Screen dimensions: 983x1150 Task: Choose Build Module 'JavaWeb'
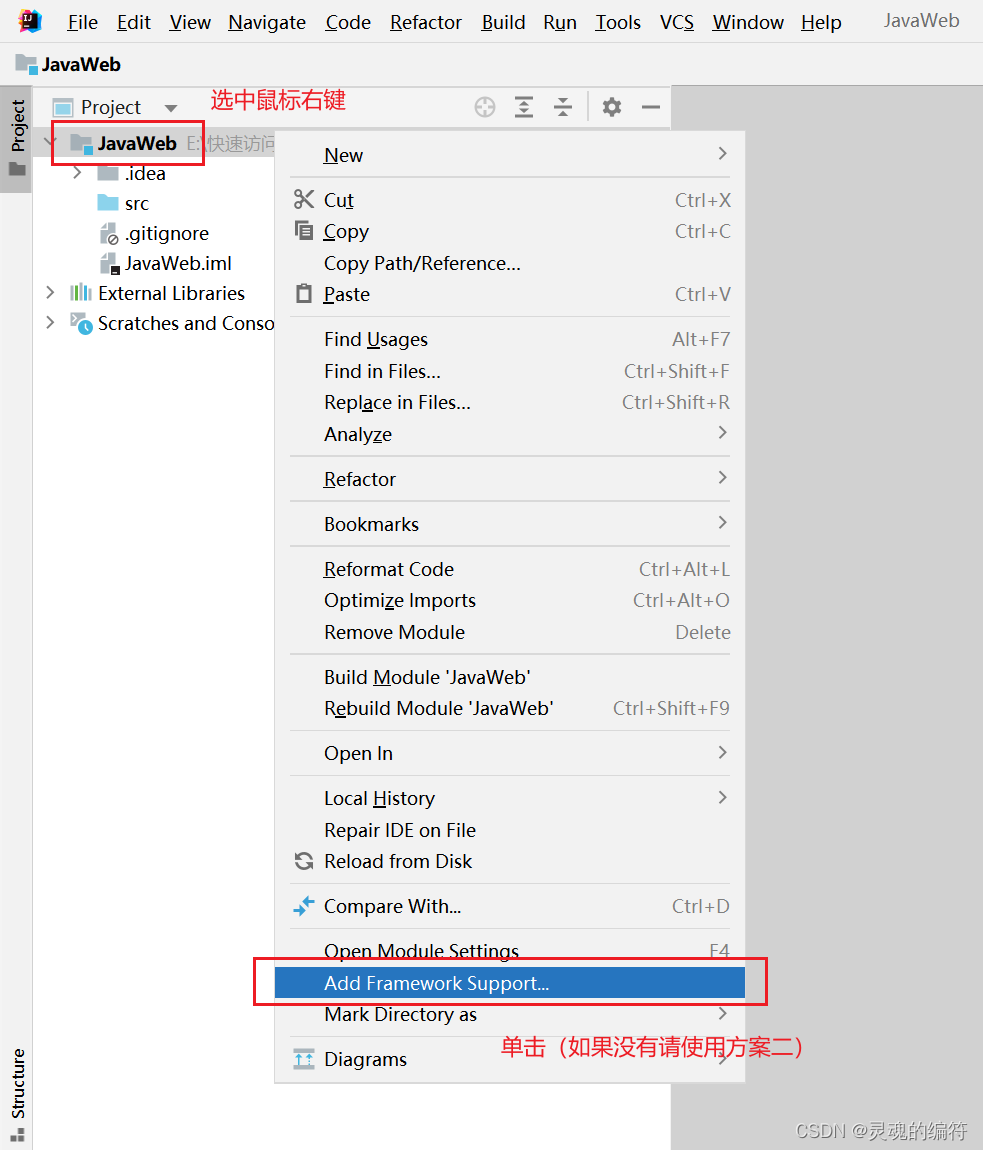pos(510,677)
